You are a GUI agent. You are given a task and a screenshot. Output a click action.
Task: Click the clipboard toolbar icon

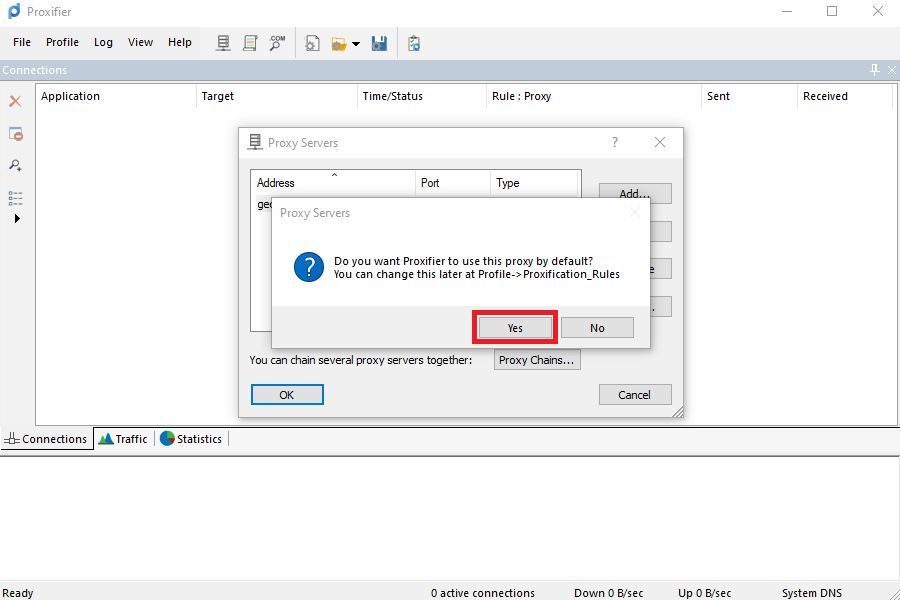coord(414,43)
